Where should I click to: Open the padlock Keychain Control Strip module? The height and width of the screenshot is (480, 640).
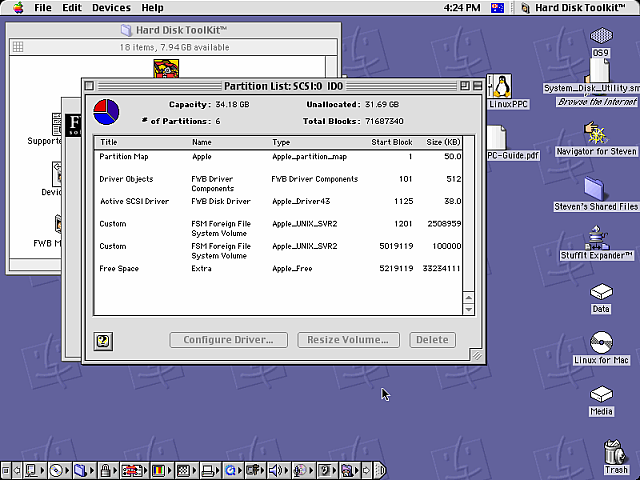click(x=109, y=471)
